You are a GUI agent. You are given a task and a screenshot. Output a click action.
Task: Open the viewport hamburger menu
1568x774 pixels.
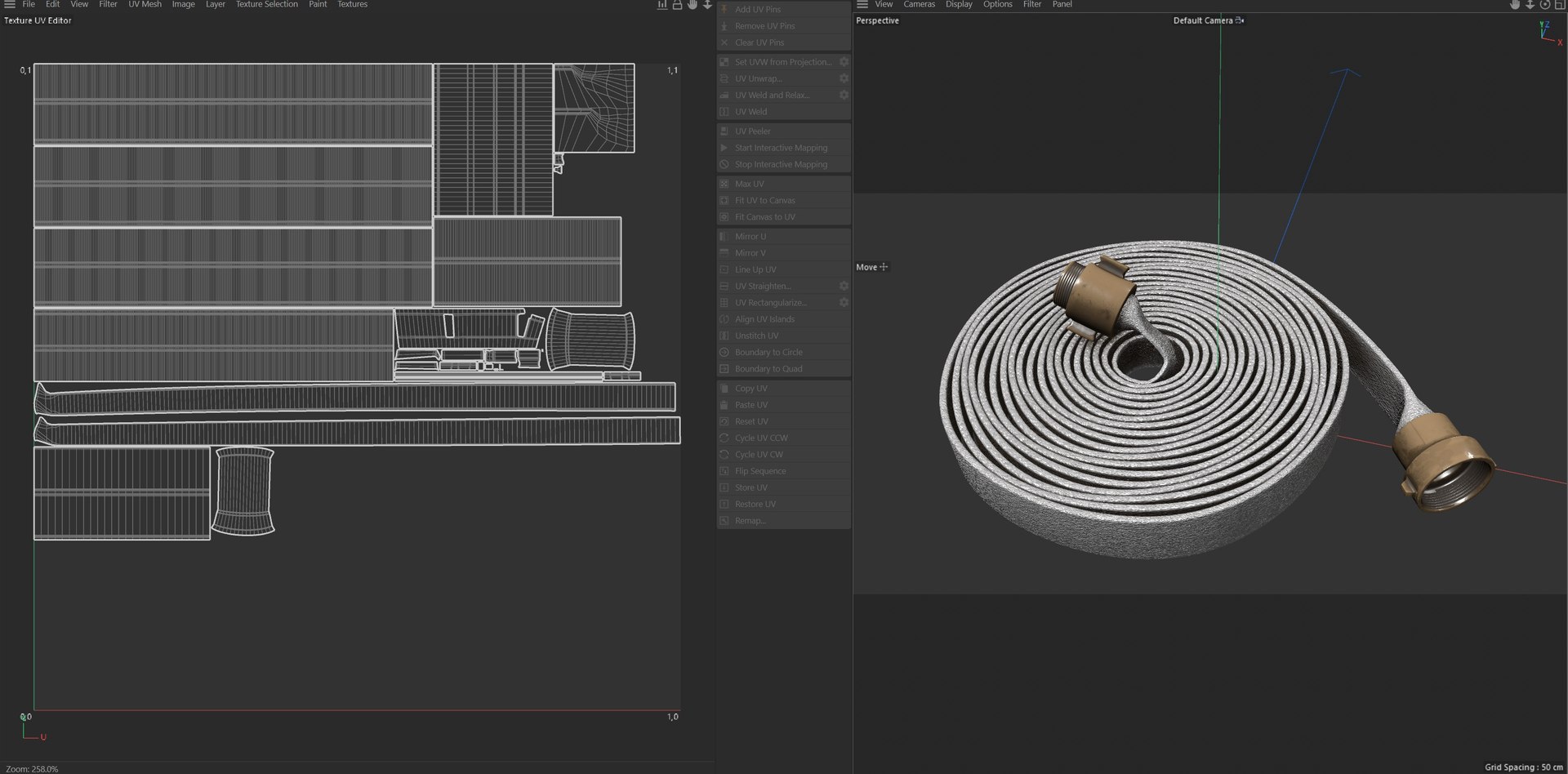(862, 4)
